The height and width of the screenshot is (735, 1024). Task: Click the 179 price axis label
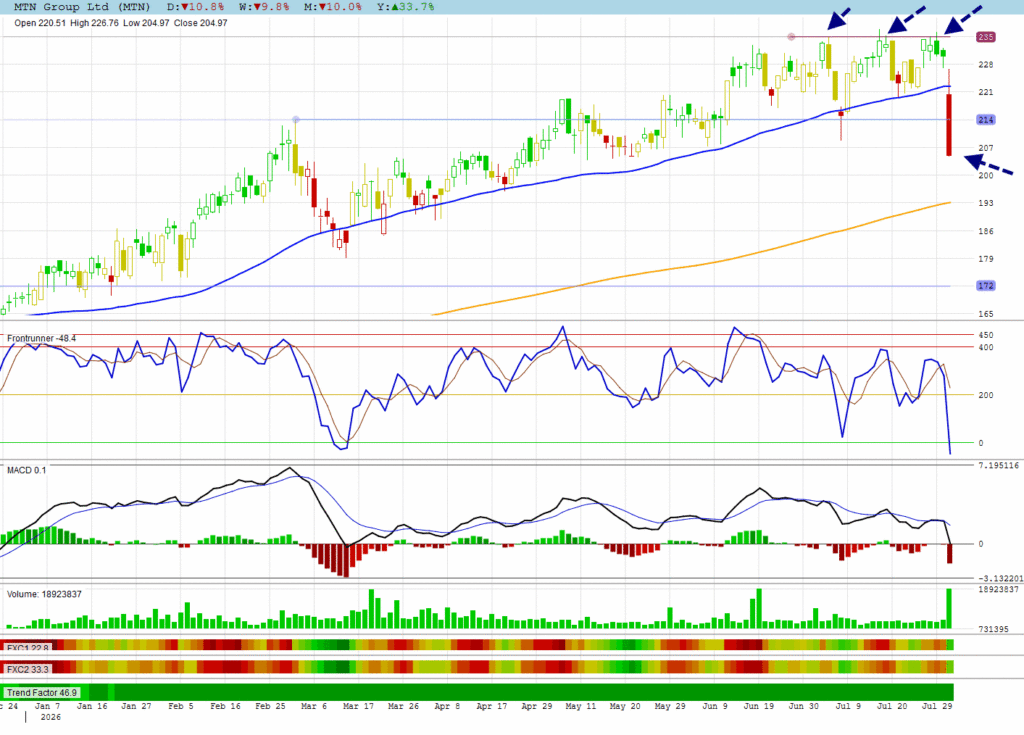985,259
